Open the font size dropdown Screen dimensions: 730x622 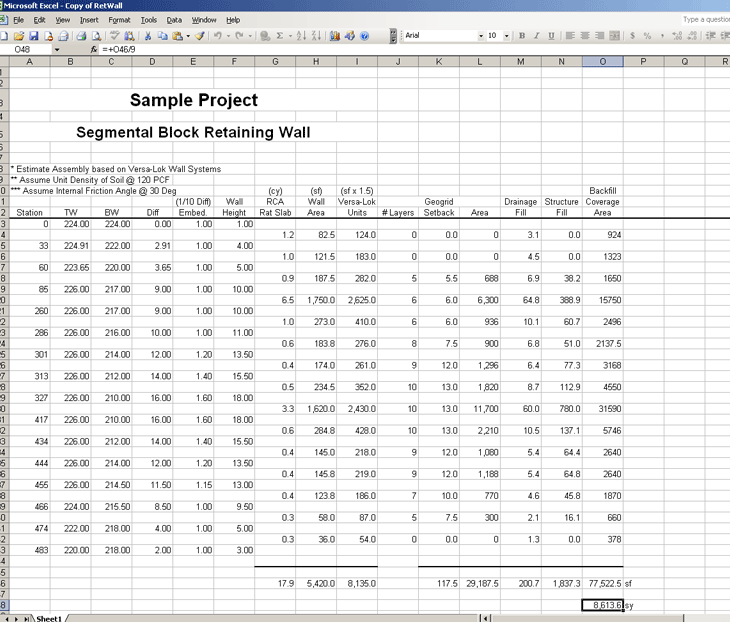pos(507,36)
